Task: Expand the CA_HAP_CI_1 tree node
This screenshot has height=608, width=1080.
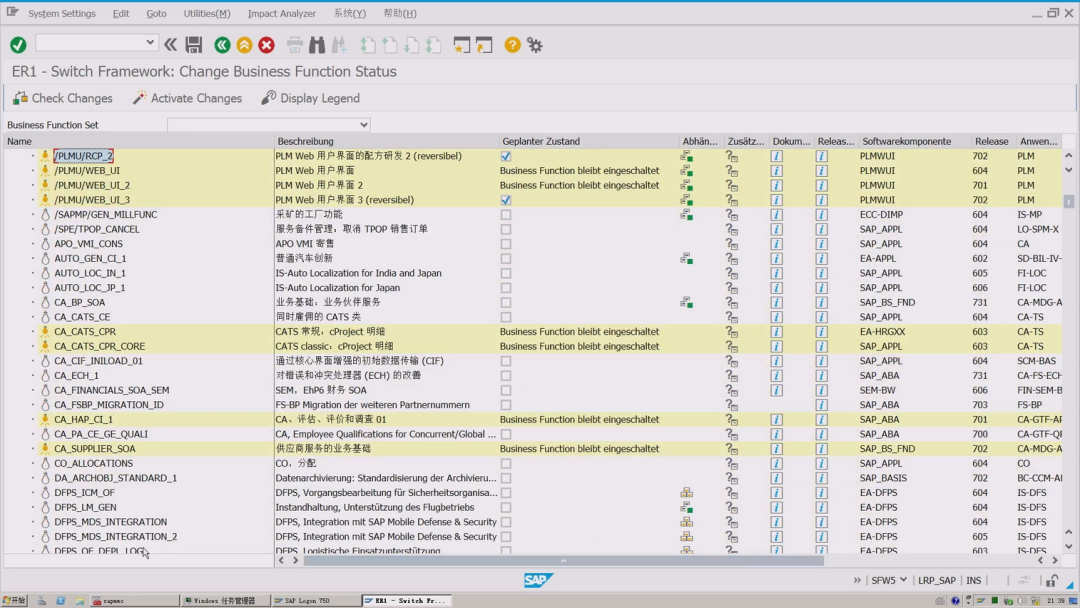Action: pos(32,419)
